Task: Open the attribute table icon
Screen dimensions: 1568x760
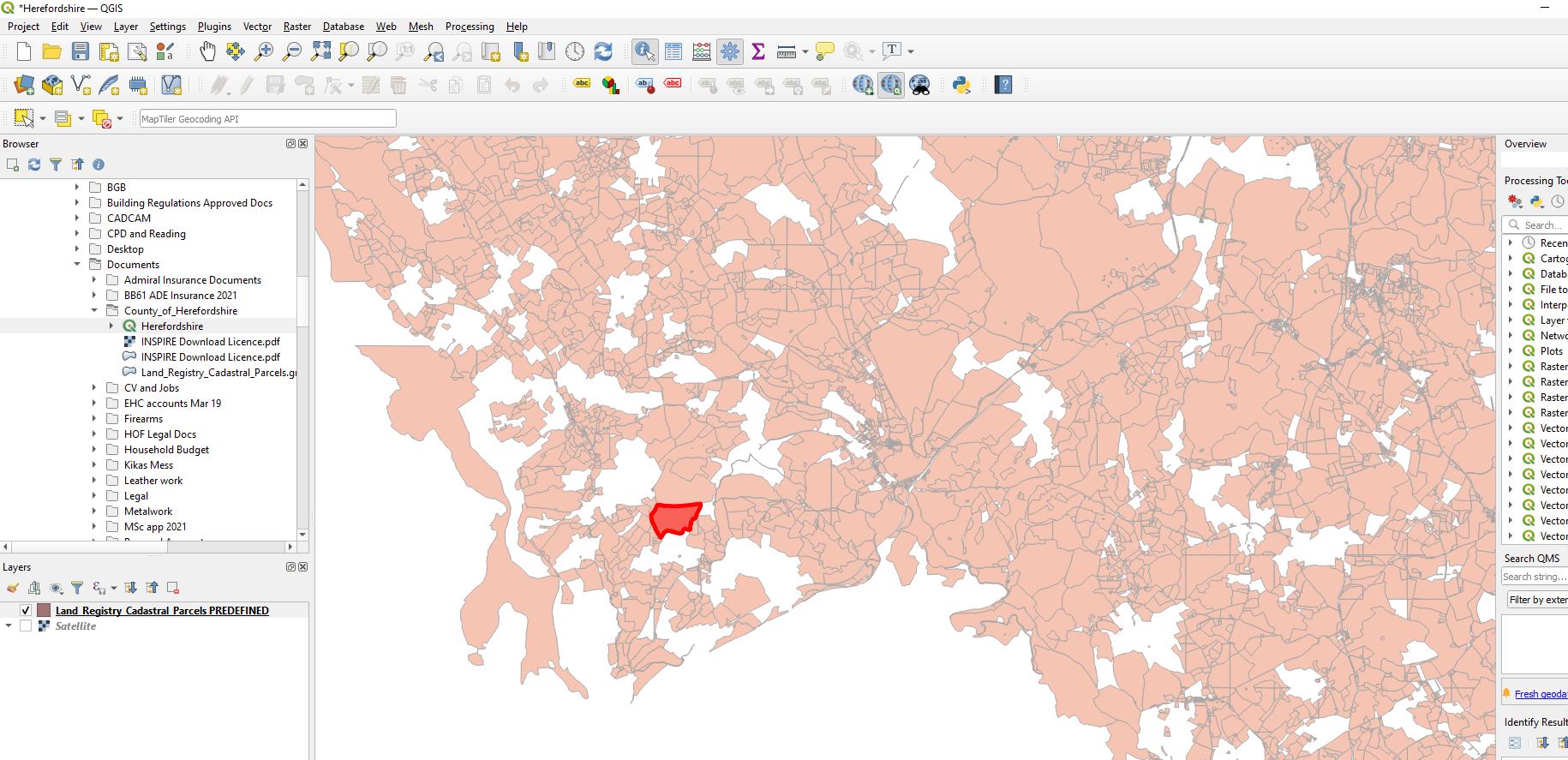Action: tap(673, 51)
